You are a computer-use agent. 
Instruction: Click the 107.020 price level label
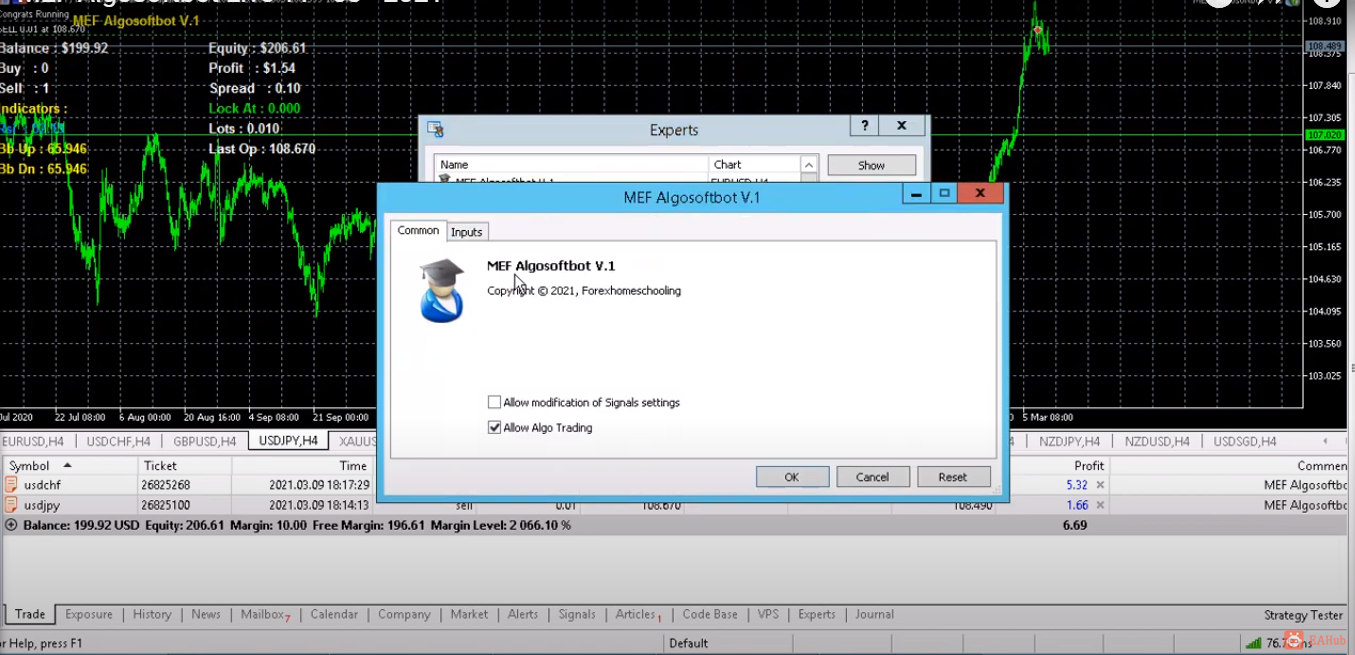pyautogui.click(x=1324, y=134)
